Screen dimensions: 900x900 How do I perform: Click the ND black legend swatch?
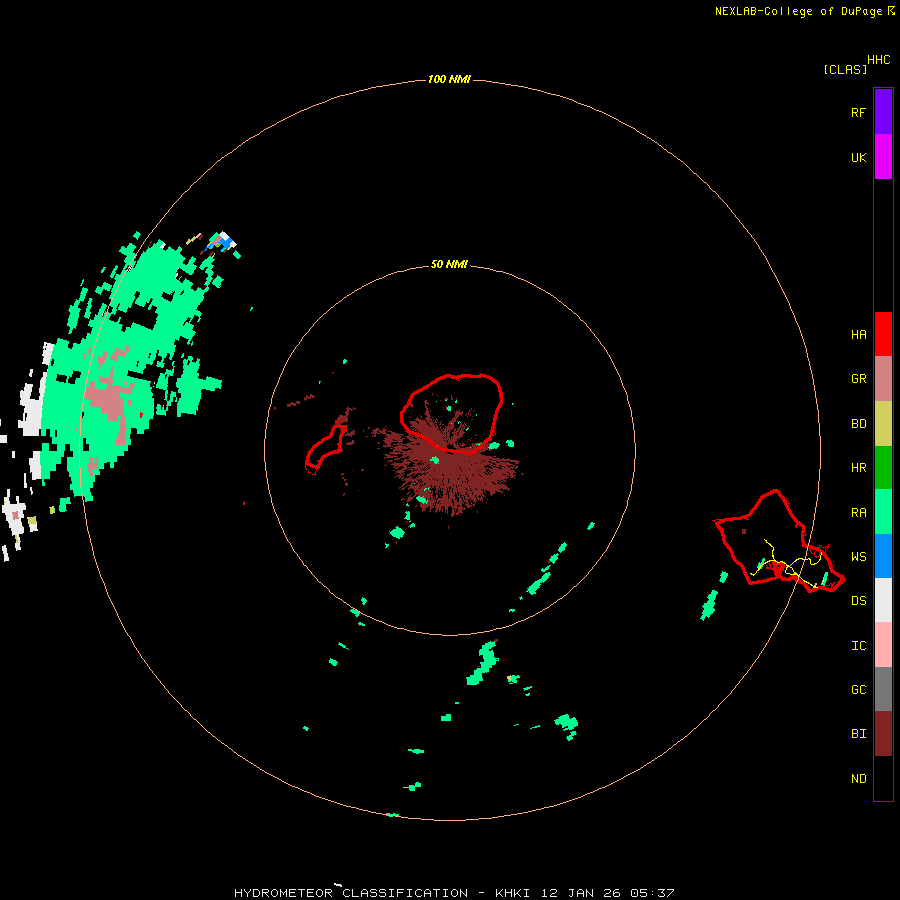tap(883, 778)
